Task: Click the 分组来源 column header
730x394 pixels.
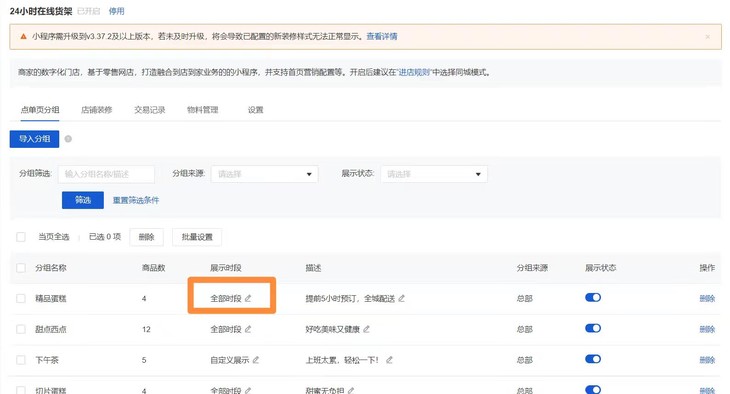Action: [532, 267]
